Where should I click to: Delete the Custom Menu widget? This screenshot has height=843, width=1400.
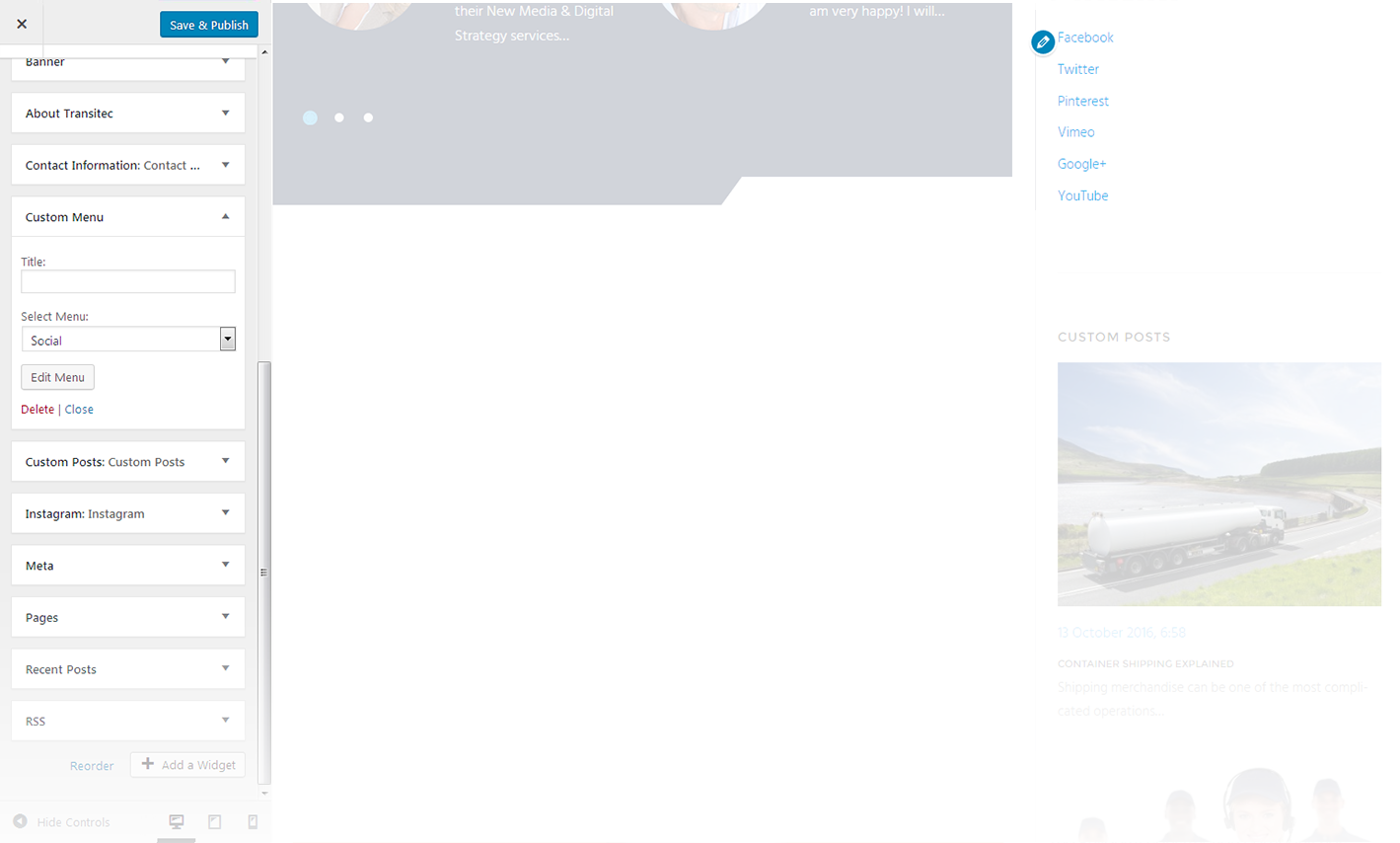coord(37,409)
